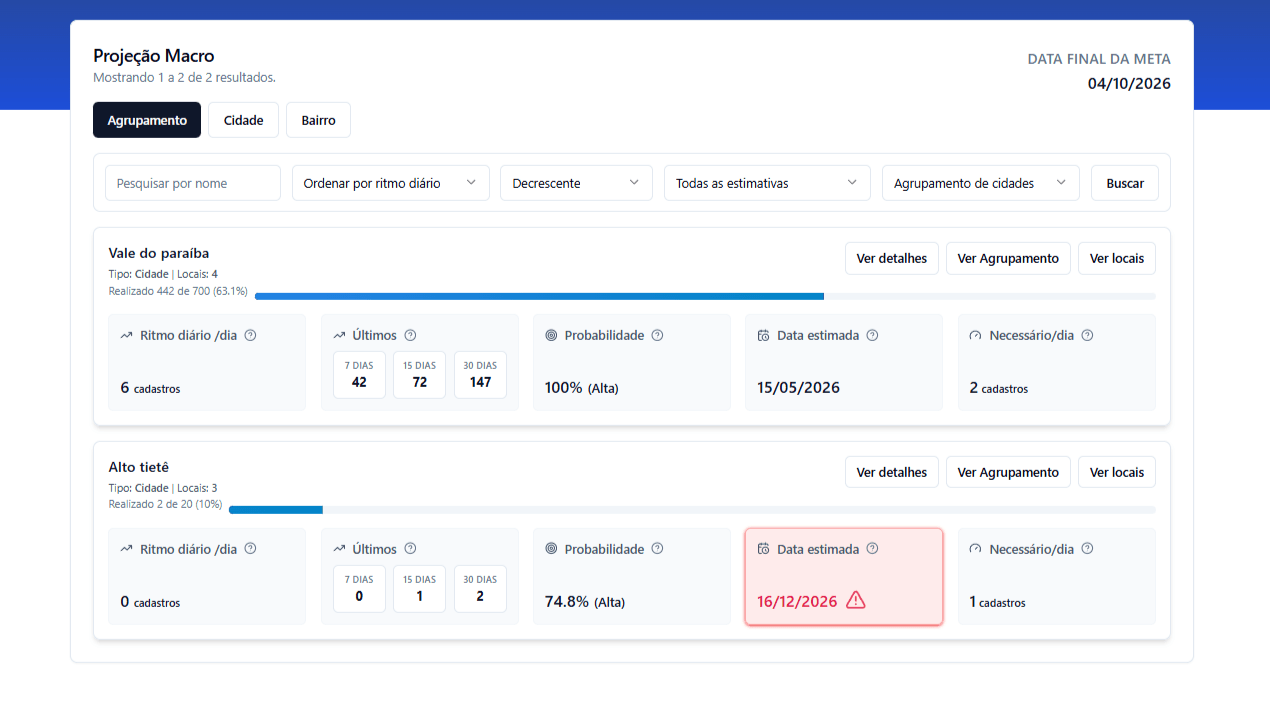Open the 'Agrupamento de cidades' dropdown

(981, 183)
